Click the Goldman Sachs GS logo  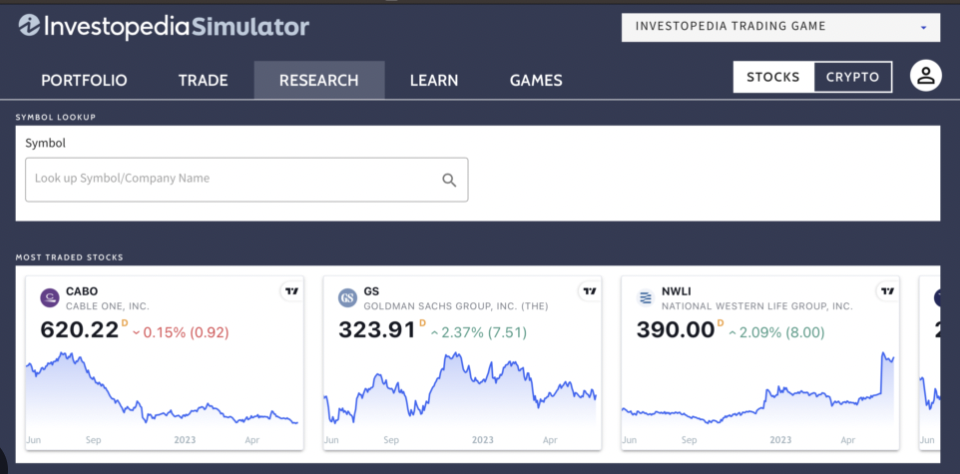coord(347,298)
